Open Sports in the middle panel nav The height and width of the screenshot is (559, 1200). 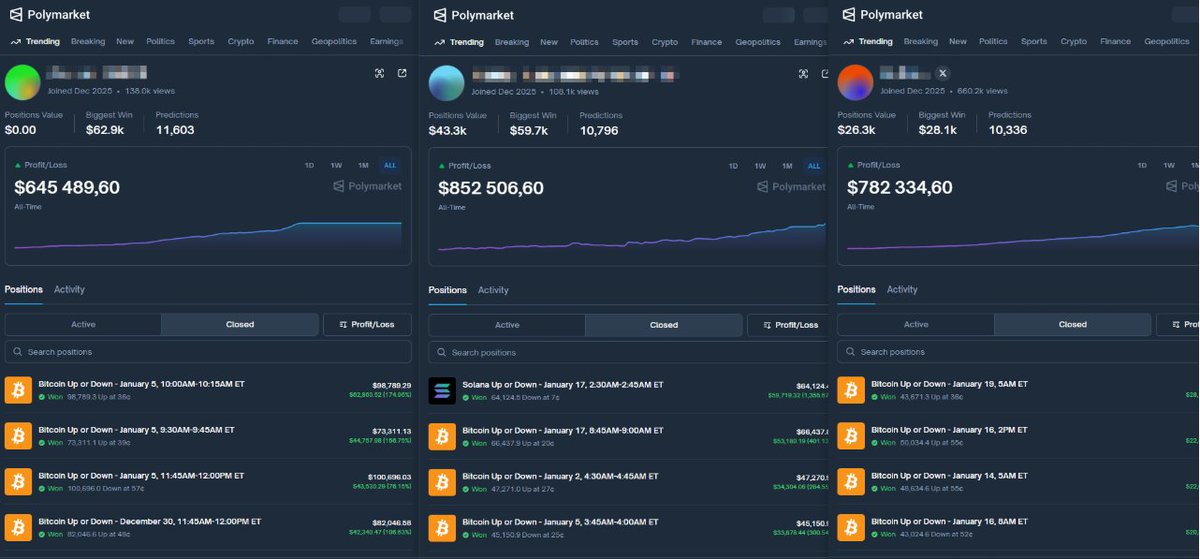tap(625, 42)
